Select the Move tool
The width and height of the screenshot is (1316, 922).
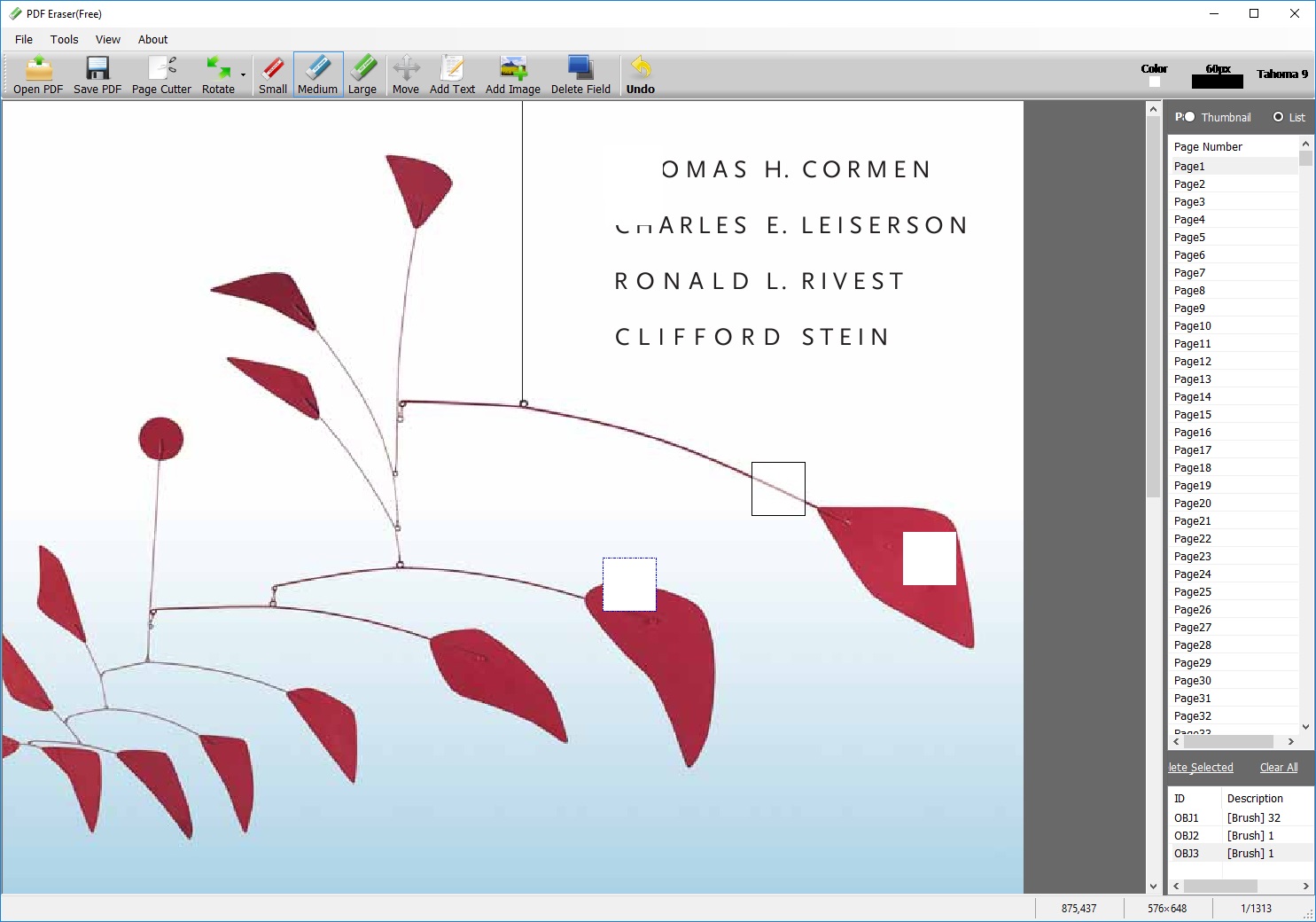click(x=406, y=74)
